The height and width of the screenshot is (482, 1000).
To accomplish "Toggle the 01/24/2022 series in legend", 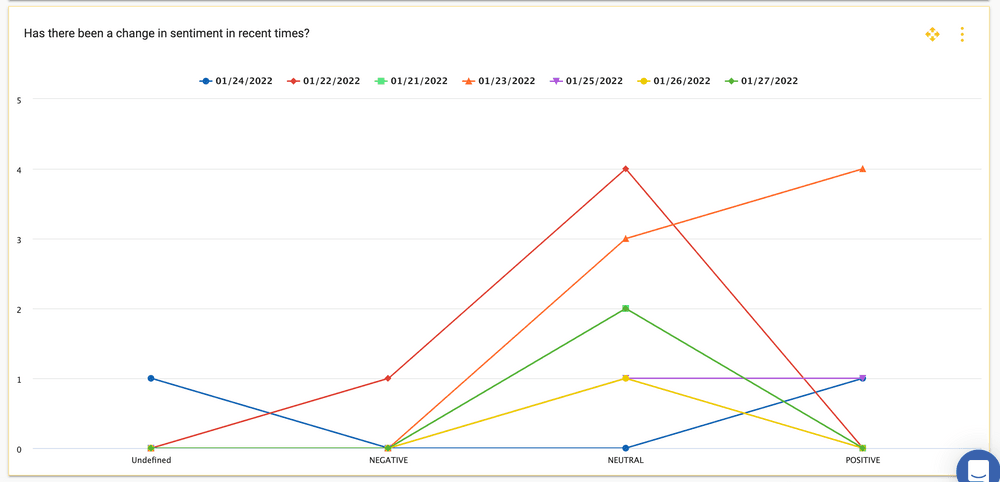I will coord(238,81).
